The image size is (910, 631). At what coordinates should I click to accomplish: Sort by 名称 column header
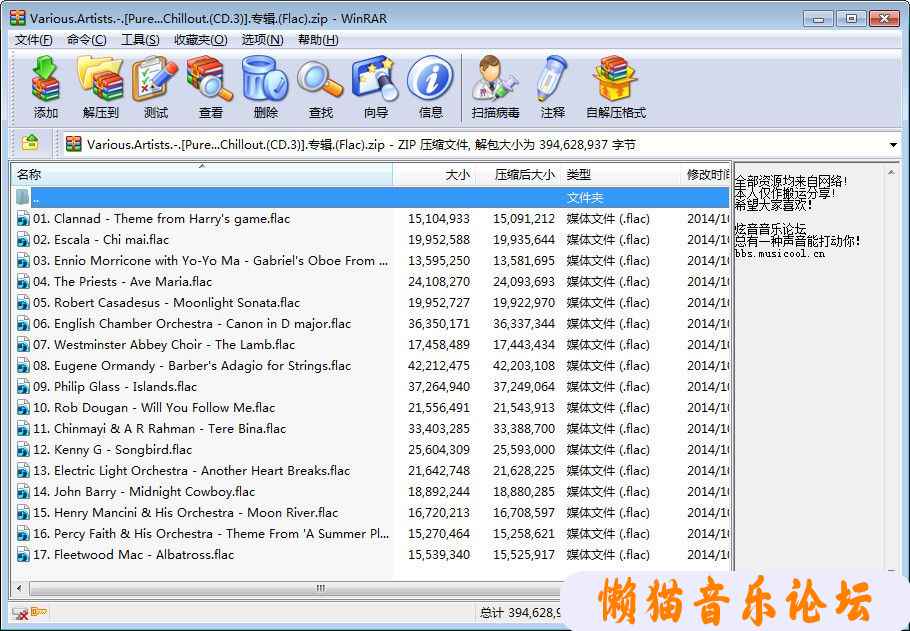click(202, 175)
